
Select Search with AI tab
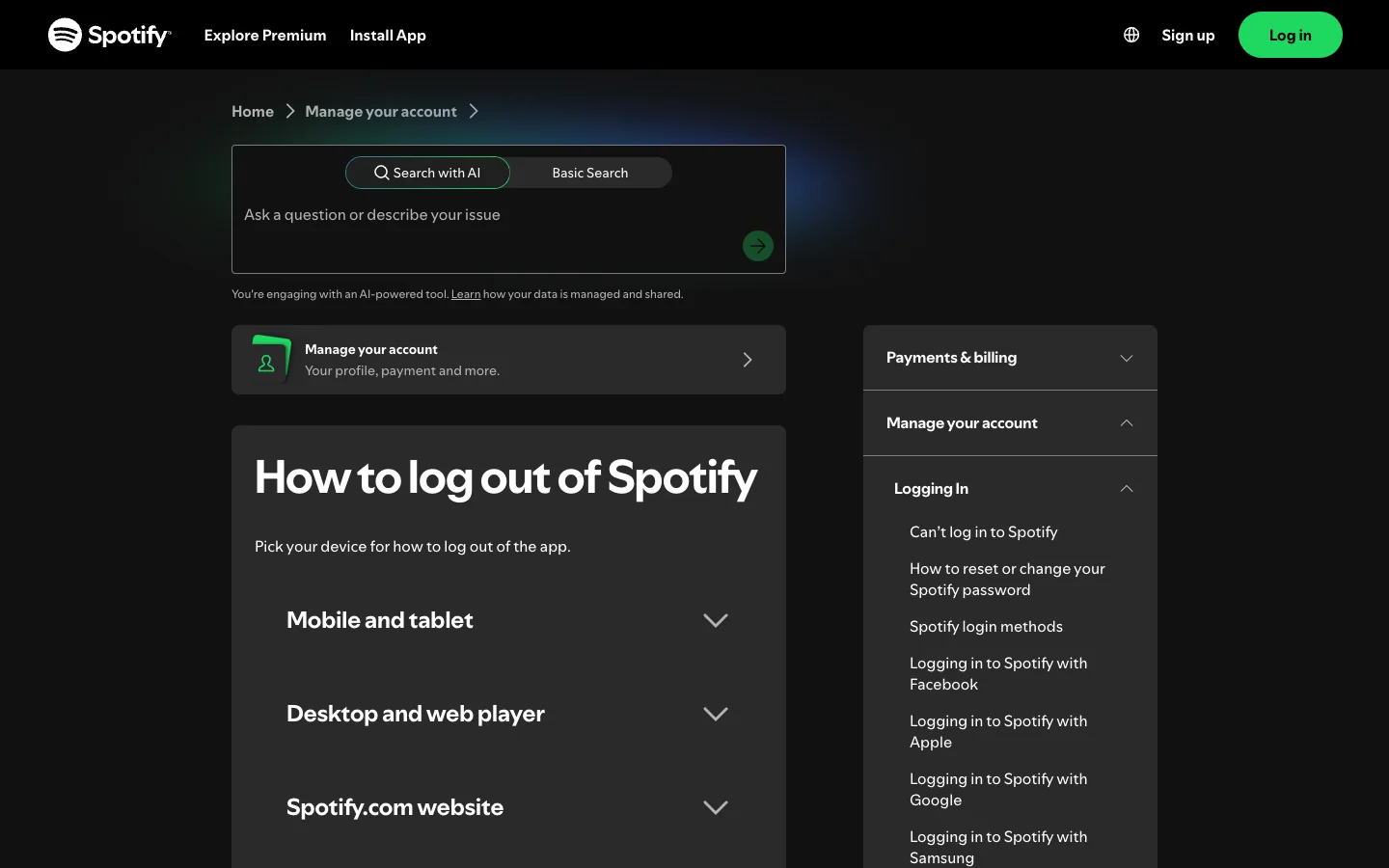point(427,173)
